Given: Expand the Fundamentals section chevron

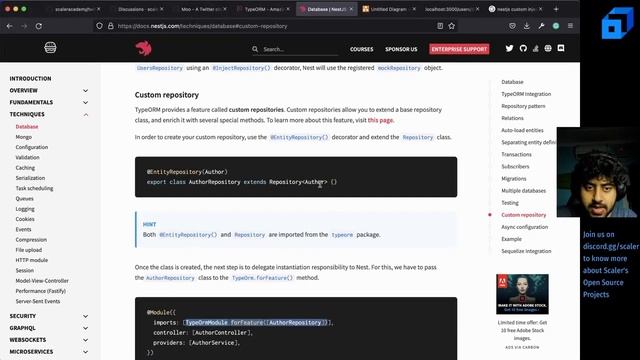Looking at the screenshot, I should [85, 102].
